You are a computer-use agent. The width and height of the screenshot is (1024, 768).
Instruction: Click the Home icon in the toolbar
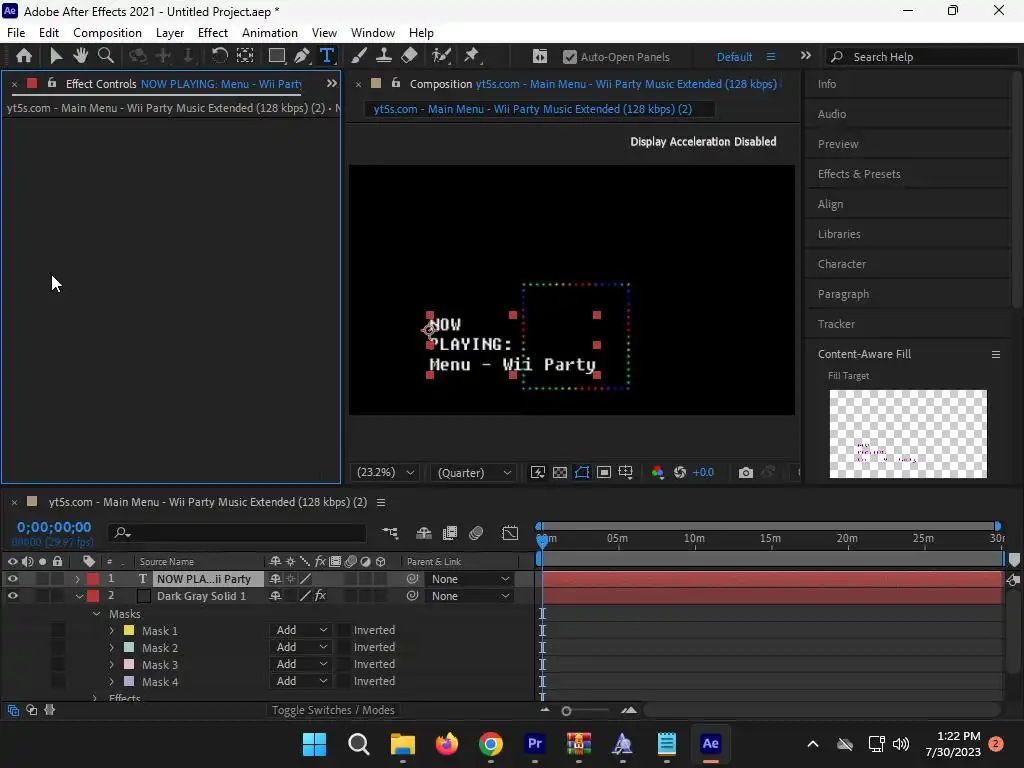(24, 56)
